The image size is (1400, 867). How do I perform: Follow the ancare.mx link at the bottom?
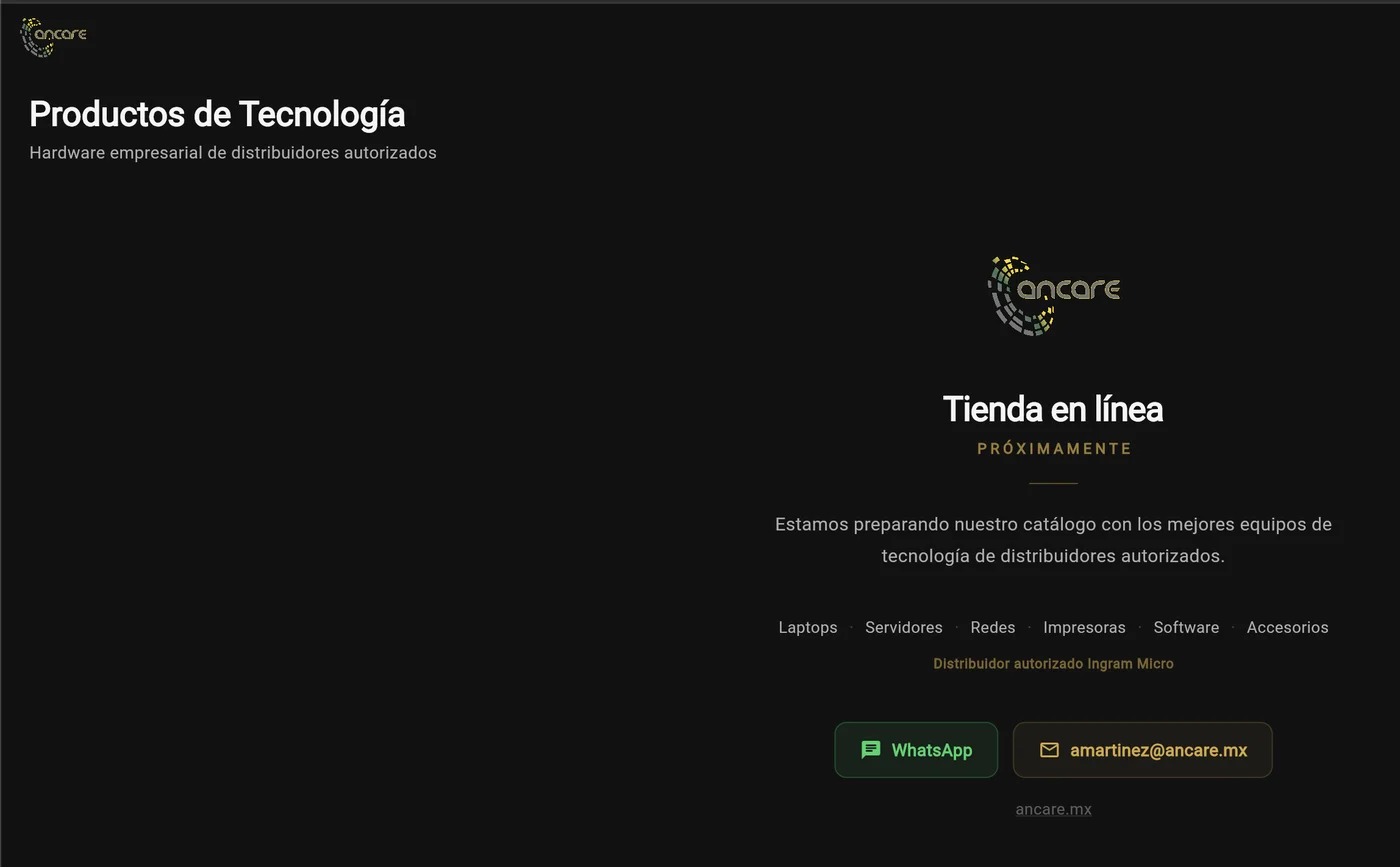pyautogui.click(x=1053, y=809)
